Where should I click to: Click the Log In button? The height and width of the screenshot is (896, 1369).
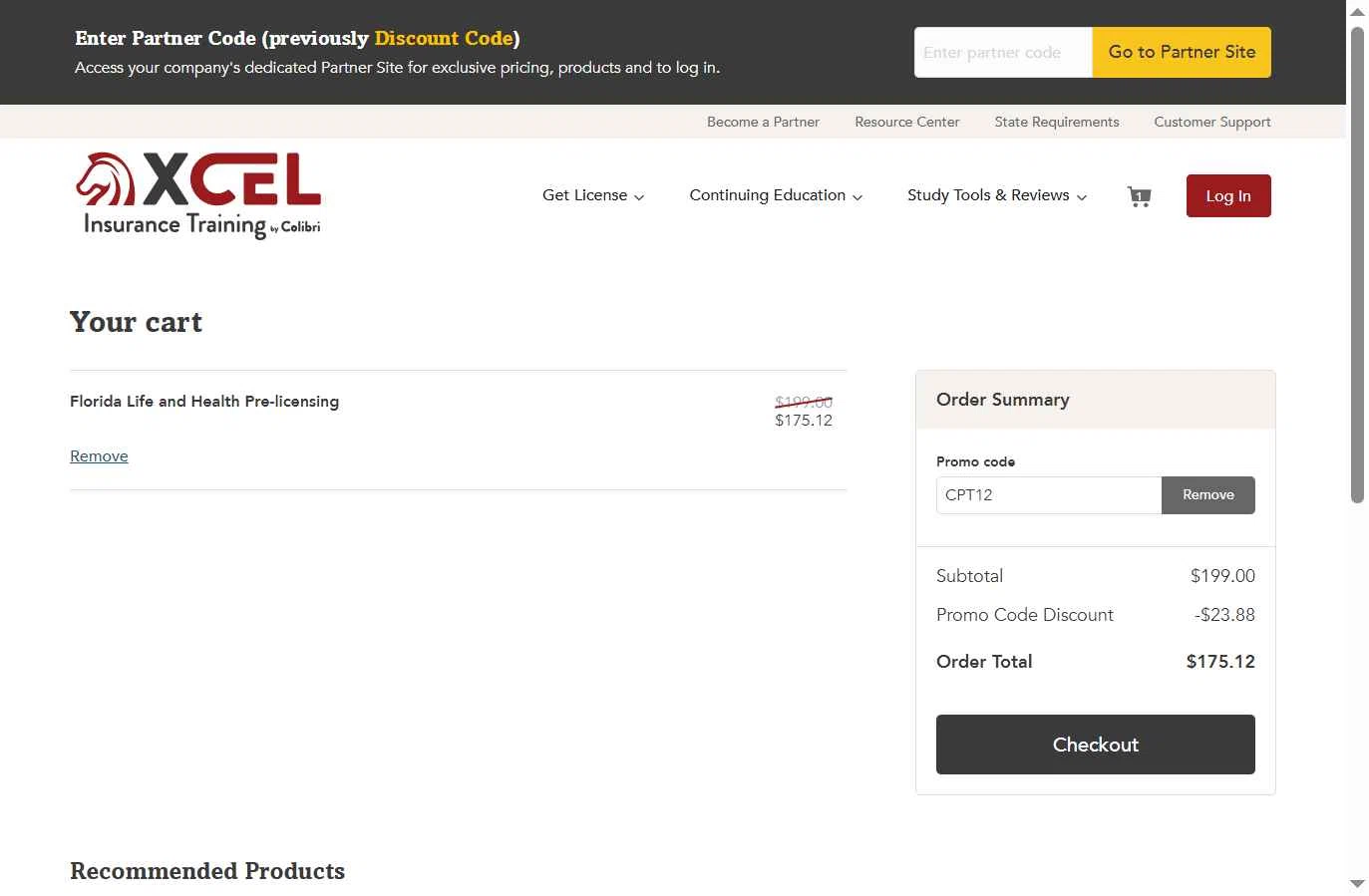pos(1227,196)
